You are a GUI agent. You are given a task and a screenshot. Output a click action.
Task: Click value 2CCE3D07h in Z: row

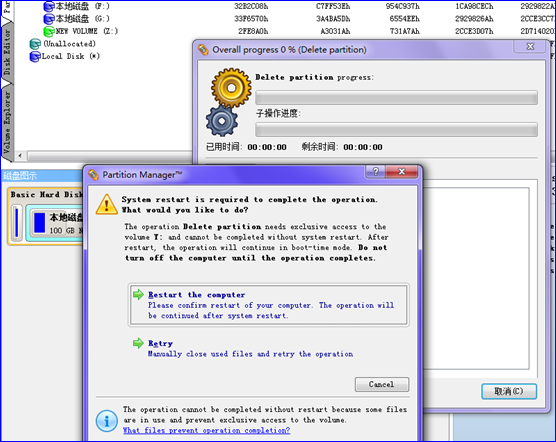pos(474,31)
